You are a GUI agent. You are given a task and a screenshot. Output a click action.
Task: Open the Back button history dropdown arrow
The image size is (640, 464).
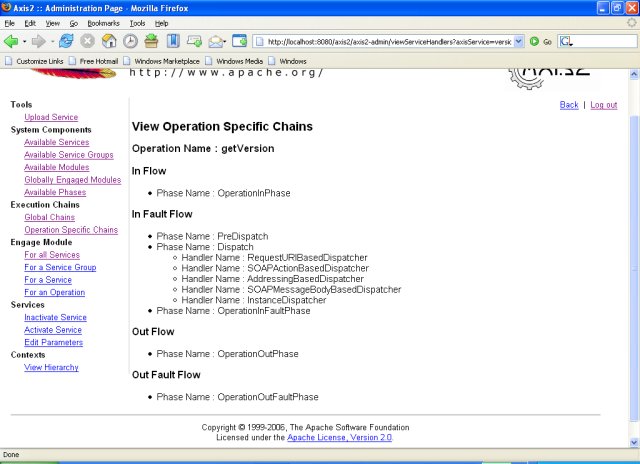tap(24, 42)
